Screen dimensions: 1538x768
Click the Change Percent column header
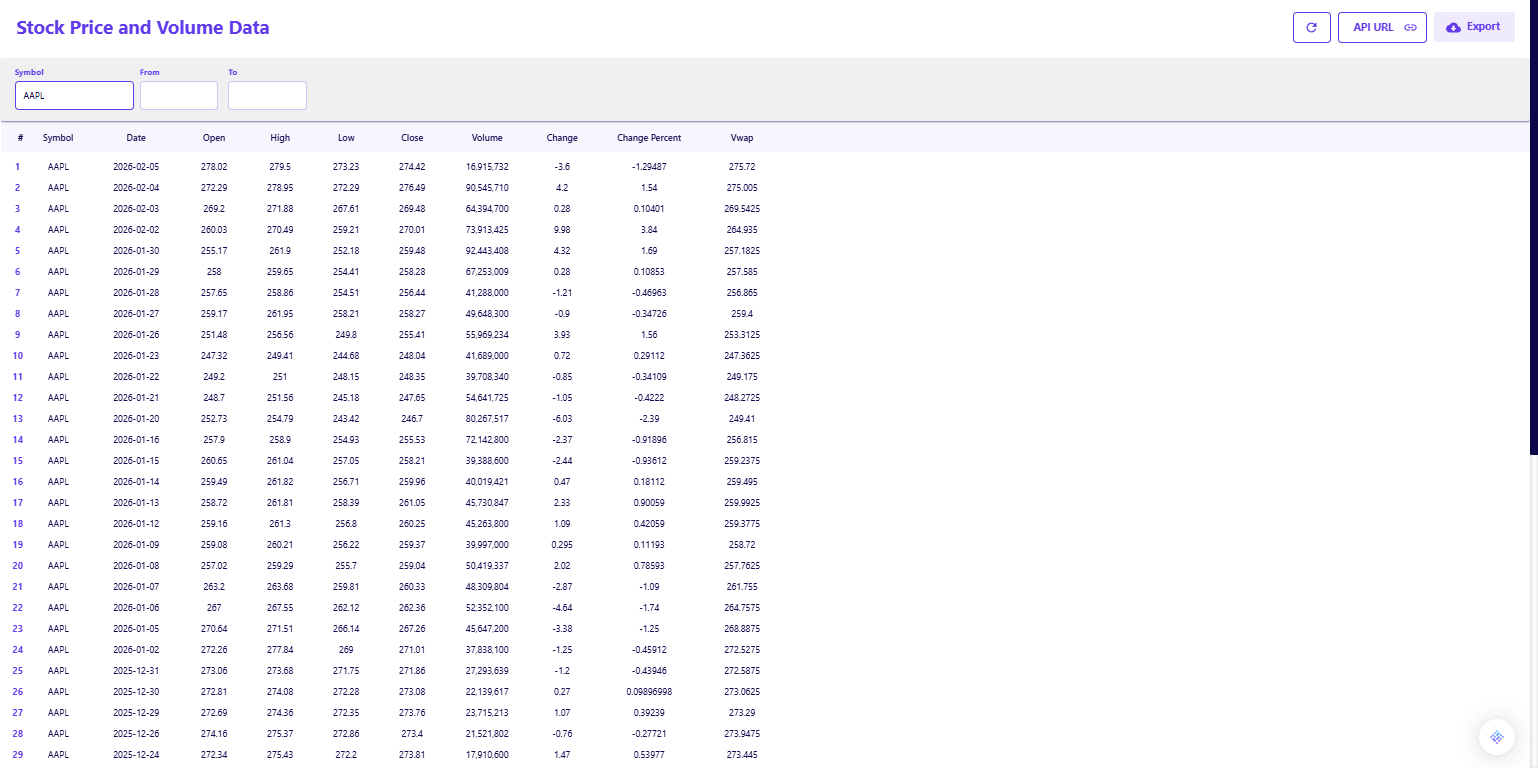point(649,138)
